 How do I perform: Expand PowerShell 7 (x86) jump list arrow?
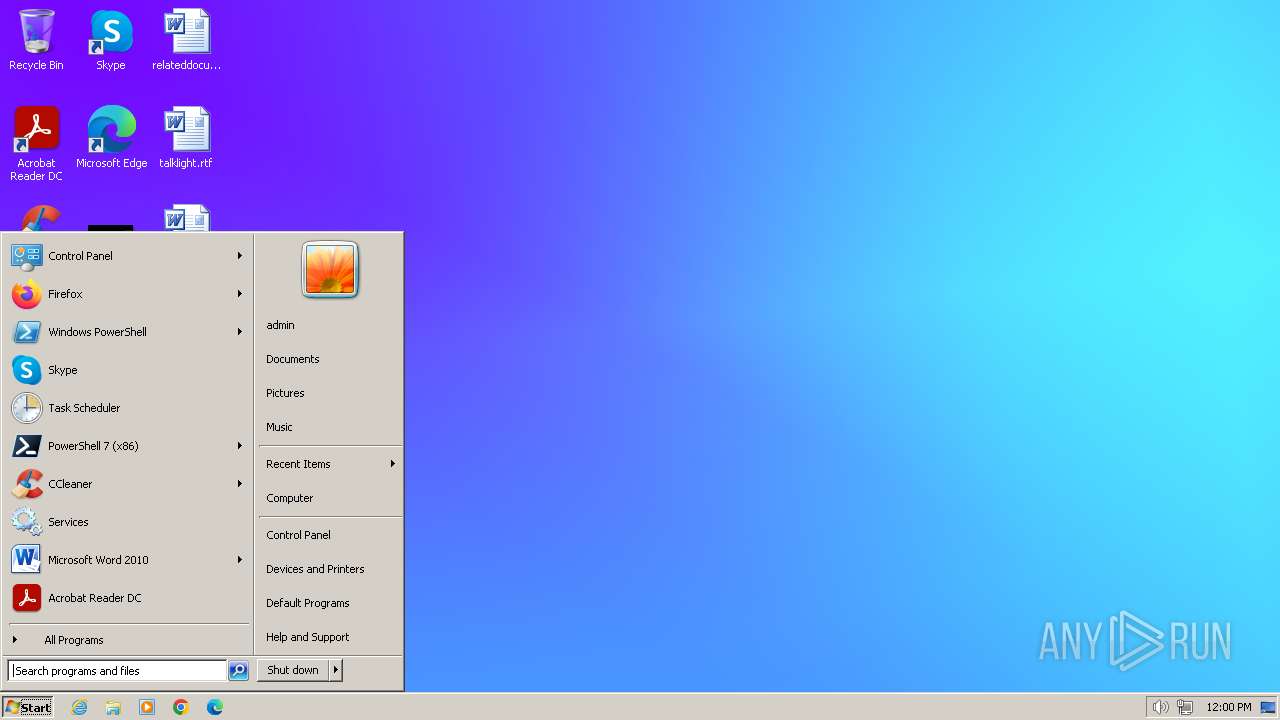240,446
